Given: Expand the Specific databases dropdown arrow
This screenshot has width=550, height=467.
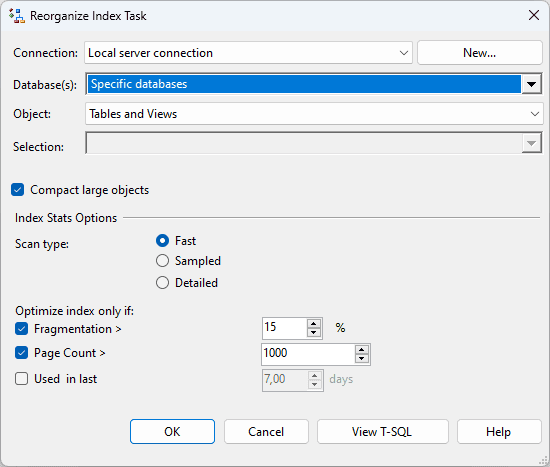Looking at the screenshot, I should pyautogui.click(x=531, y=84).
